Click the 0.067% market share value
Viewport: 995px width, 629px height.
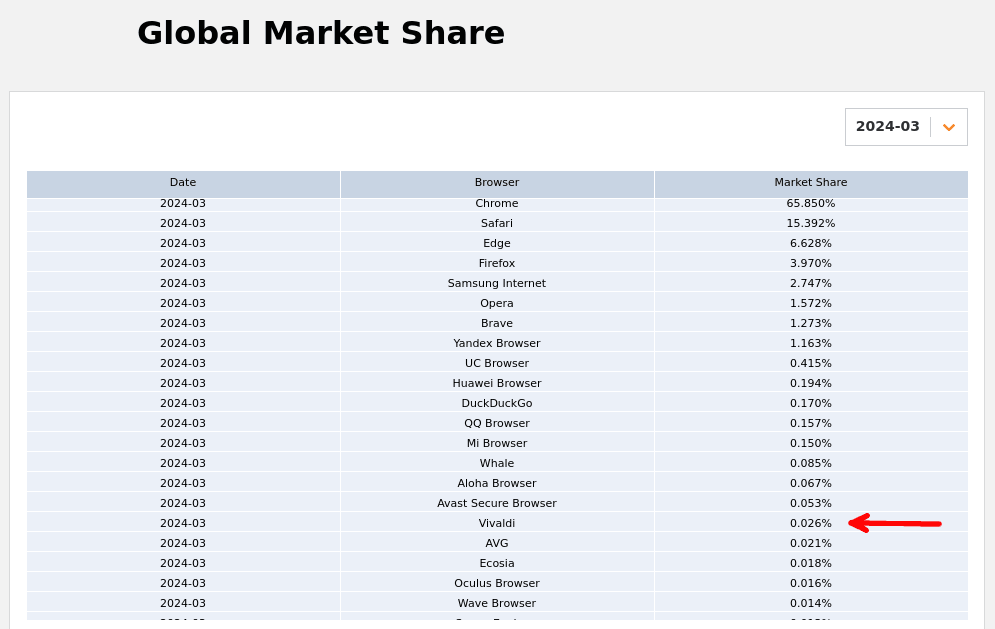[811, 484]
